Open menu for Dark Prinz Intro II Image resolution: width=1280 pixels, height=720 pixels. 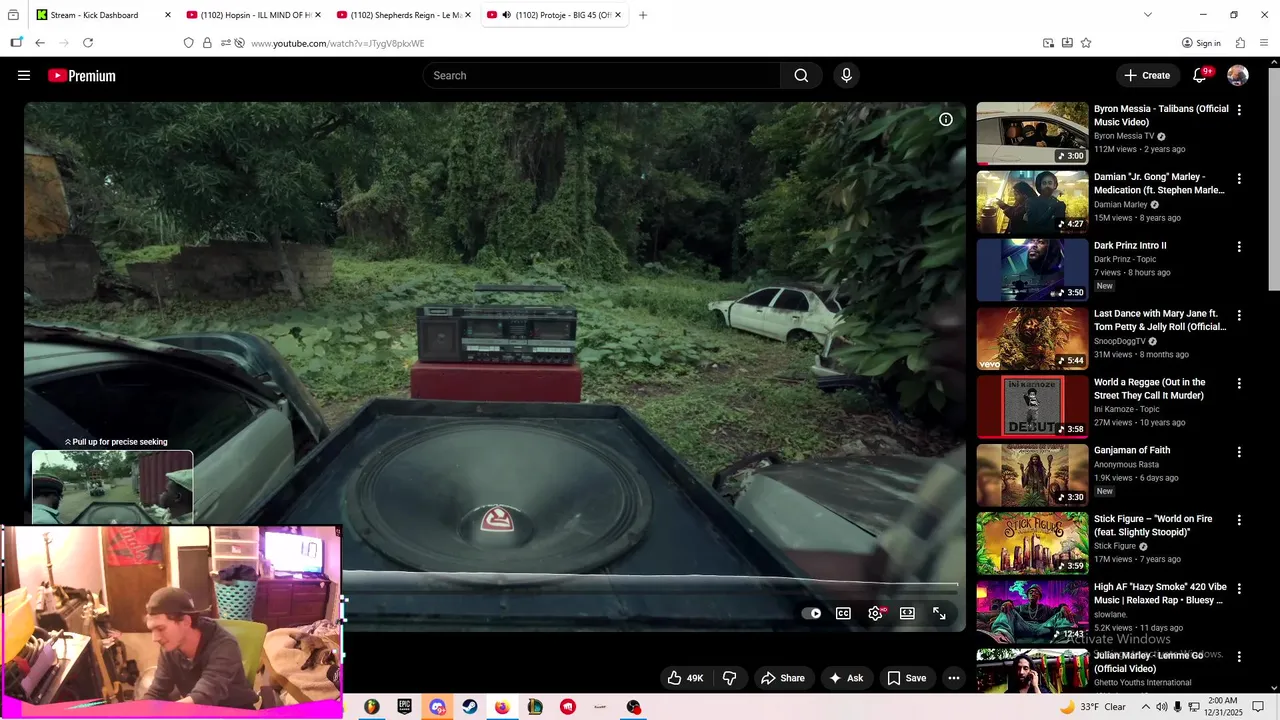pos(1239,247)
